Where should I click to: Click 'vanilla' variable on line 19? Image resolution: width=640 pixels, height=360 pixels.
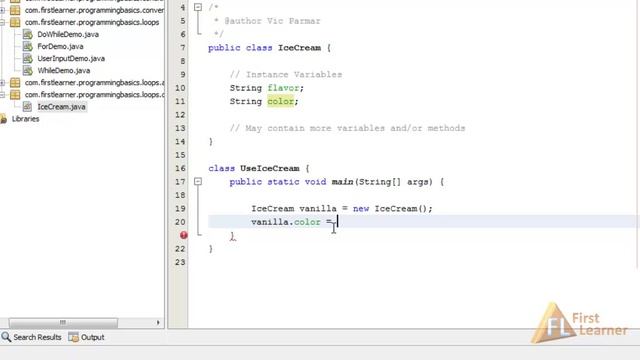(x=318, y=209)
